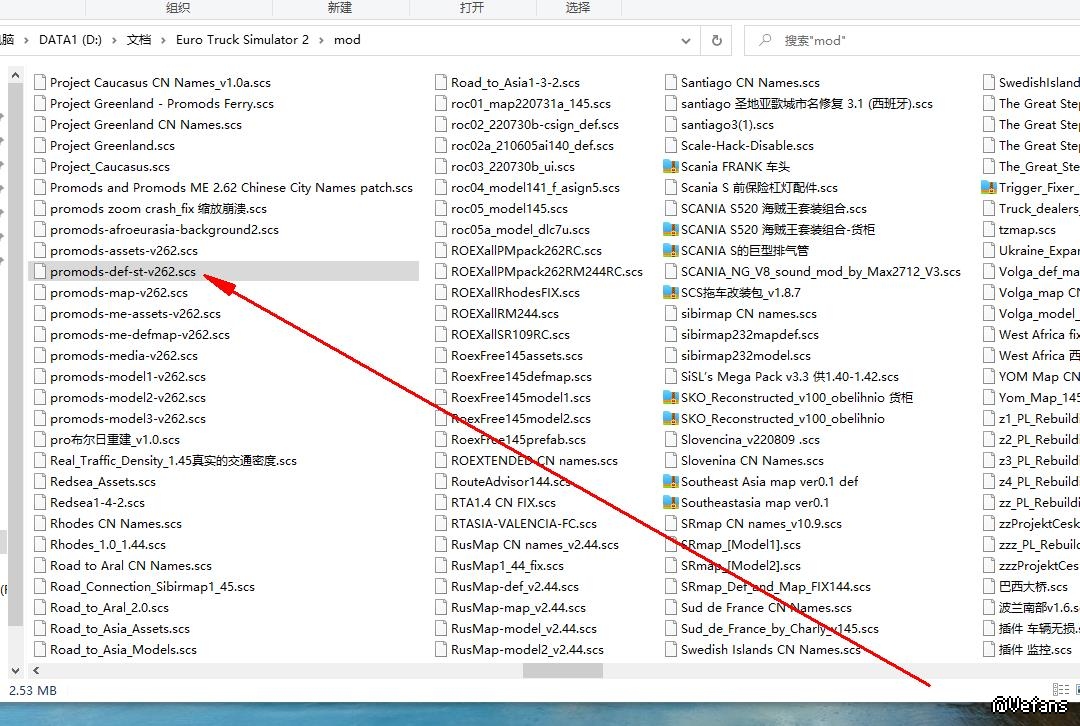Image resolution: width=1080 pixels, height=726 pixels.
Task: Select SKO_Reconstructed_v100_obelihnio 货柜 folder icon
Action: [x=670, y=397]
